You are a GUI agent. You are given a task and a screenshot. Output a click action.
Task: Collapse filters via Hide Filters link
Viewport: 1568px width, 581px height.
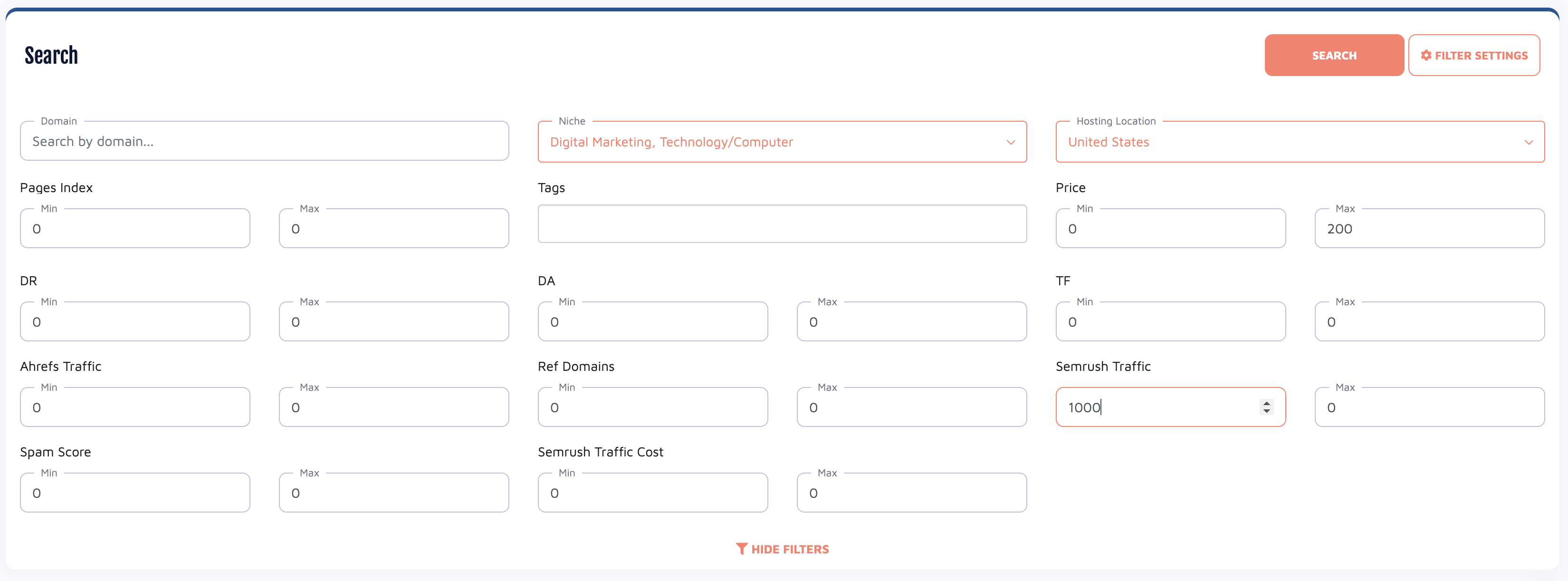tap(789, 549)
